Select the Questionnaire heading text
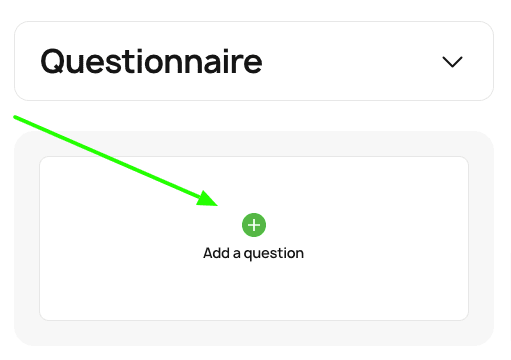 (151, 61)
